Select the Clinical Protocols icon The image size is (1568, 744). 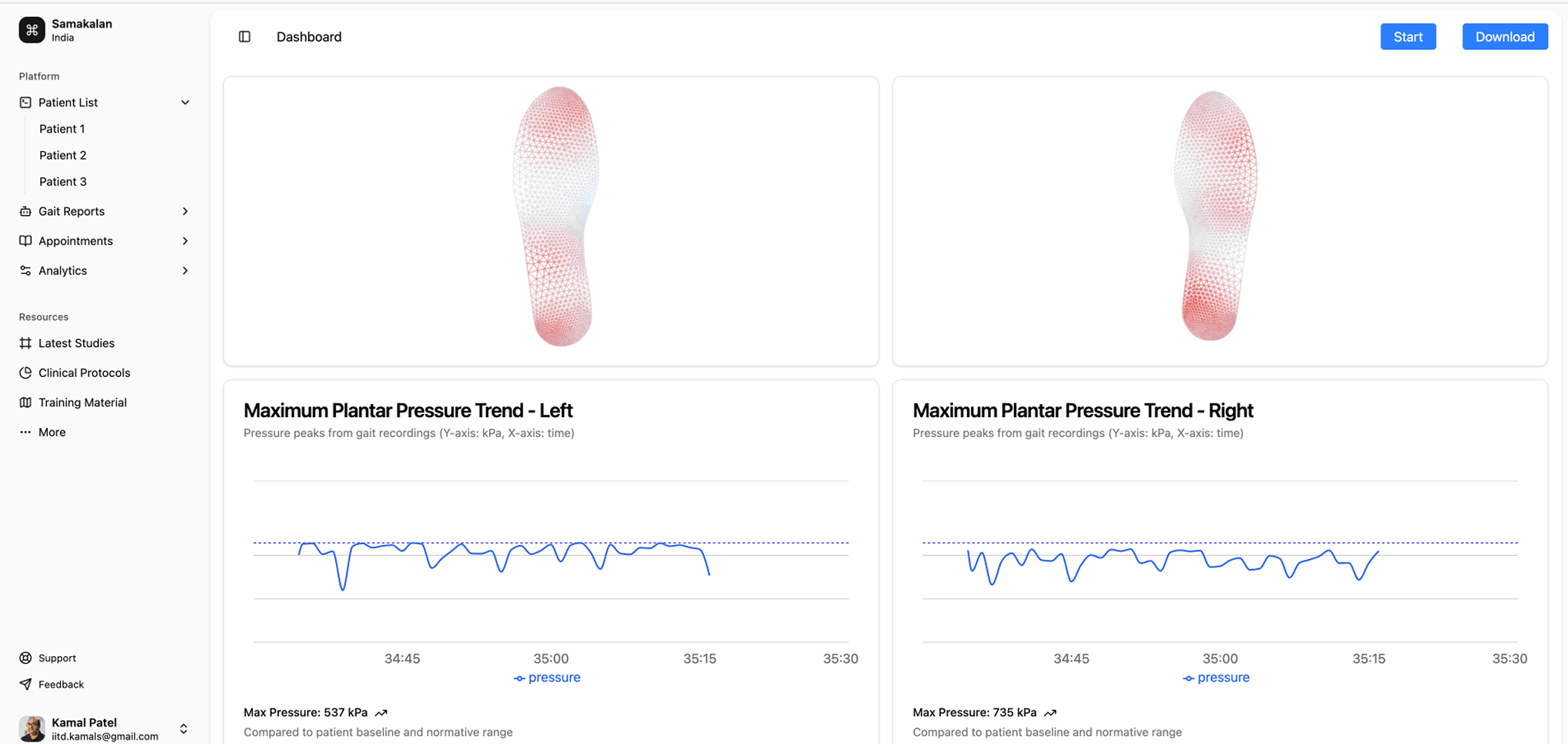[x=25, y=372]
